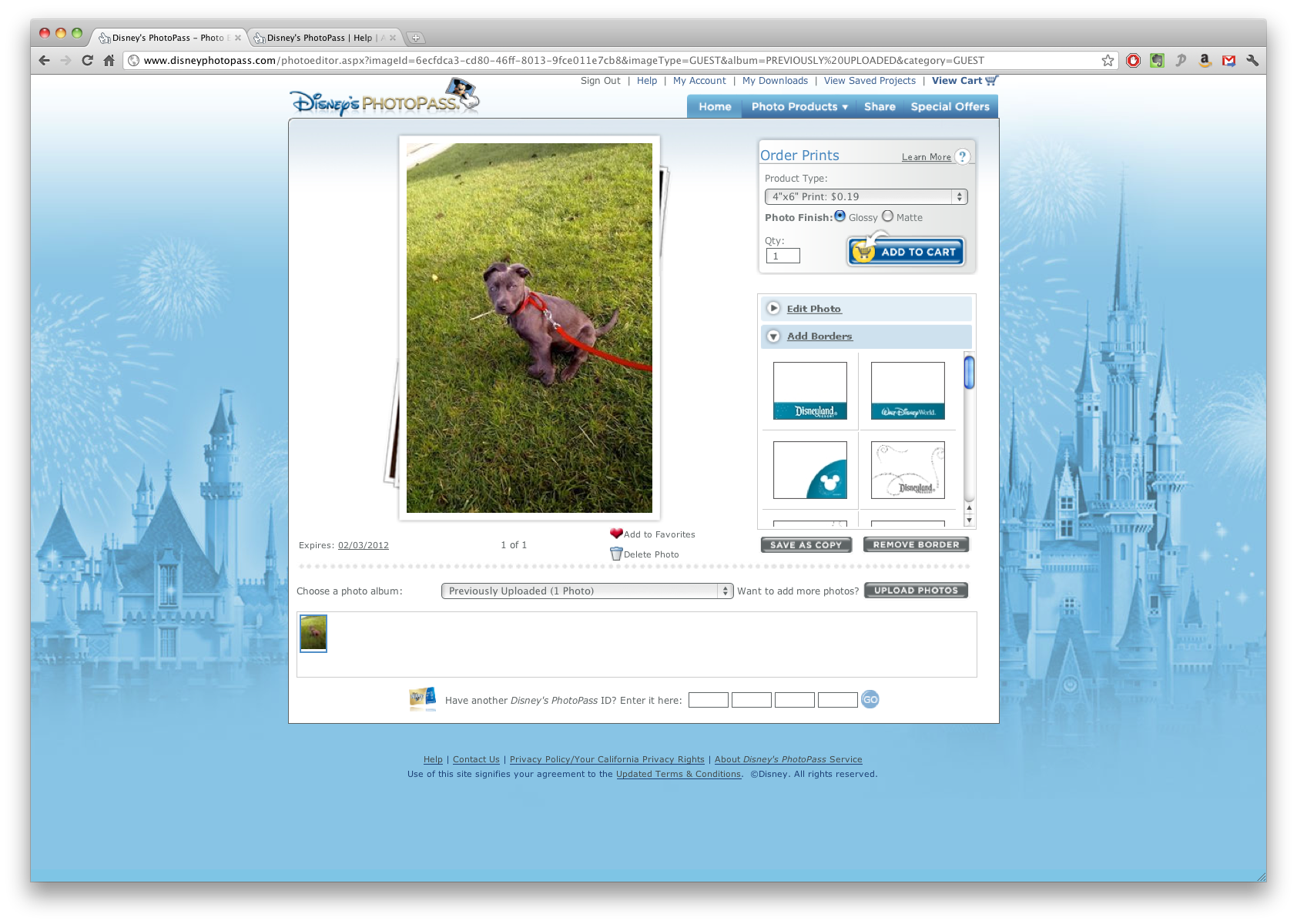The image size is (1297, 924).
Task: Open a new browser tab
Action: (415, 38)
